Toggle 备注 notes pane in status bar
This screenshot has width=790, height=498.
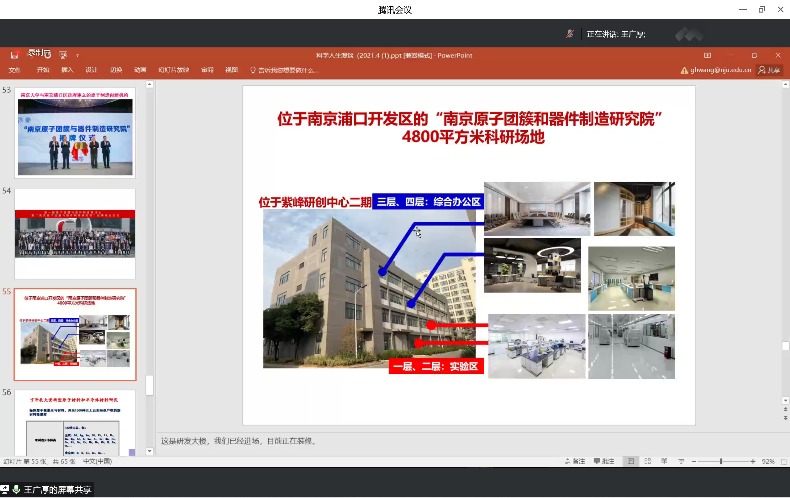575,461
